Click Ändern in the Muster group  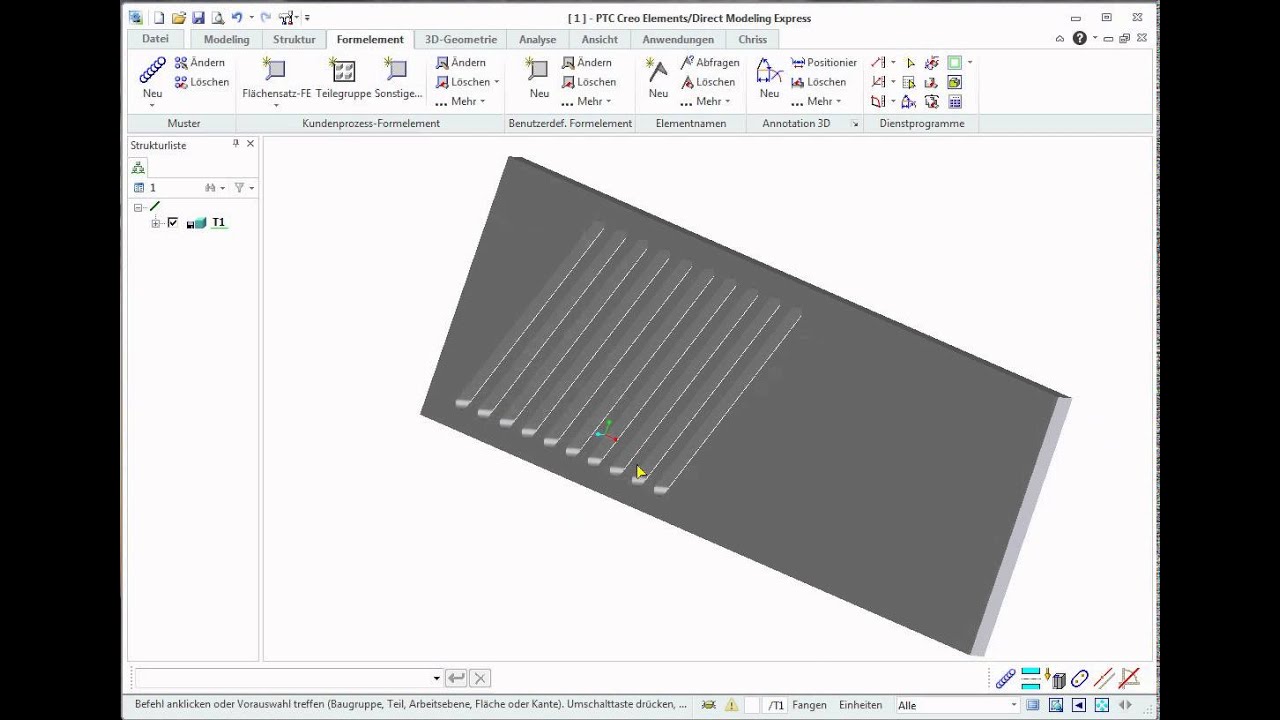click(x=199, y=62)
